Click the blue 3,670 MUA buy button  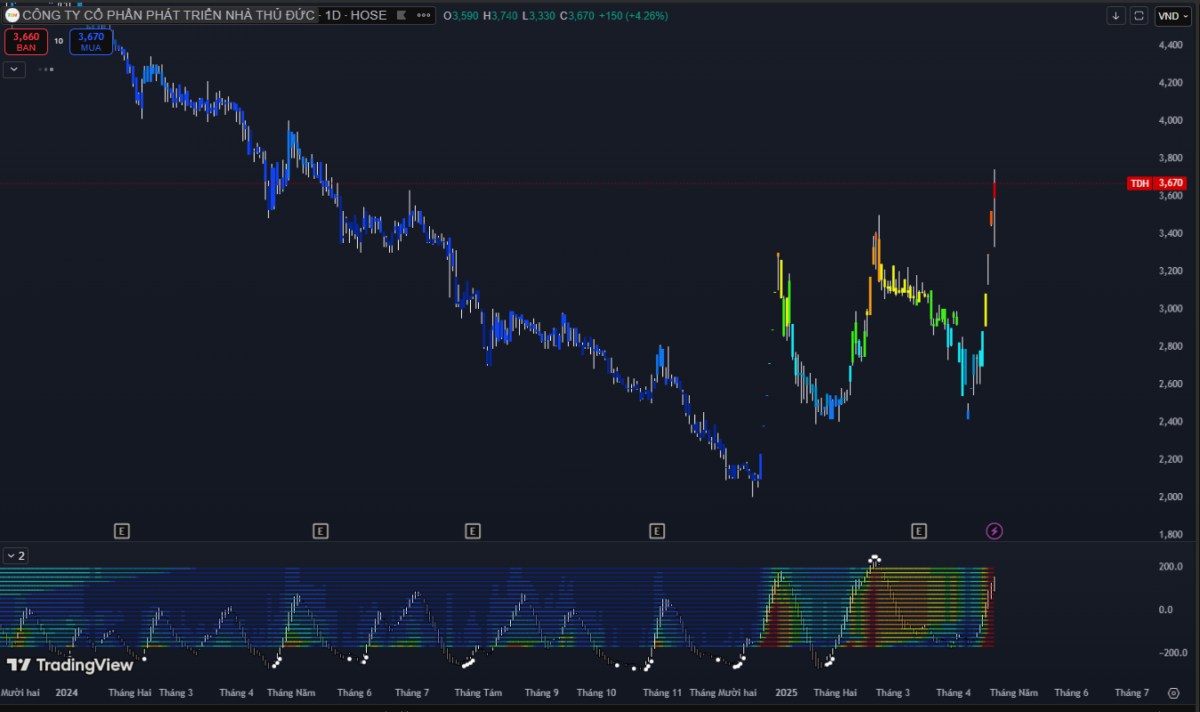(x=91, y=41)
